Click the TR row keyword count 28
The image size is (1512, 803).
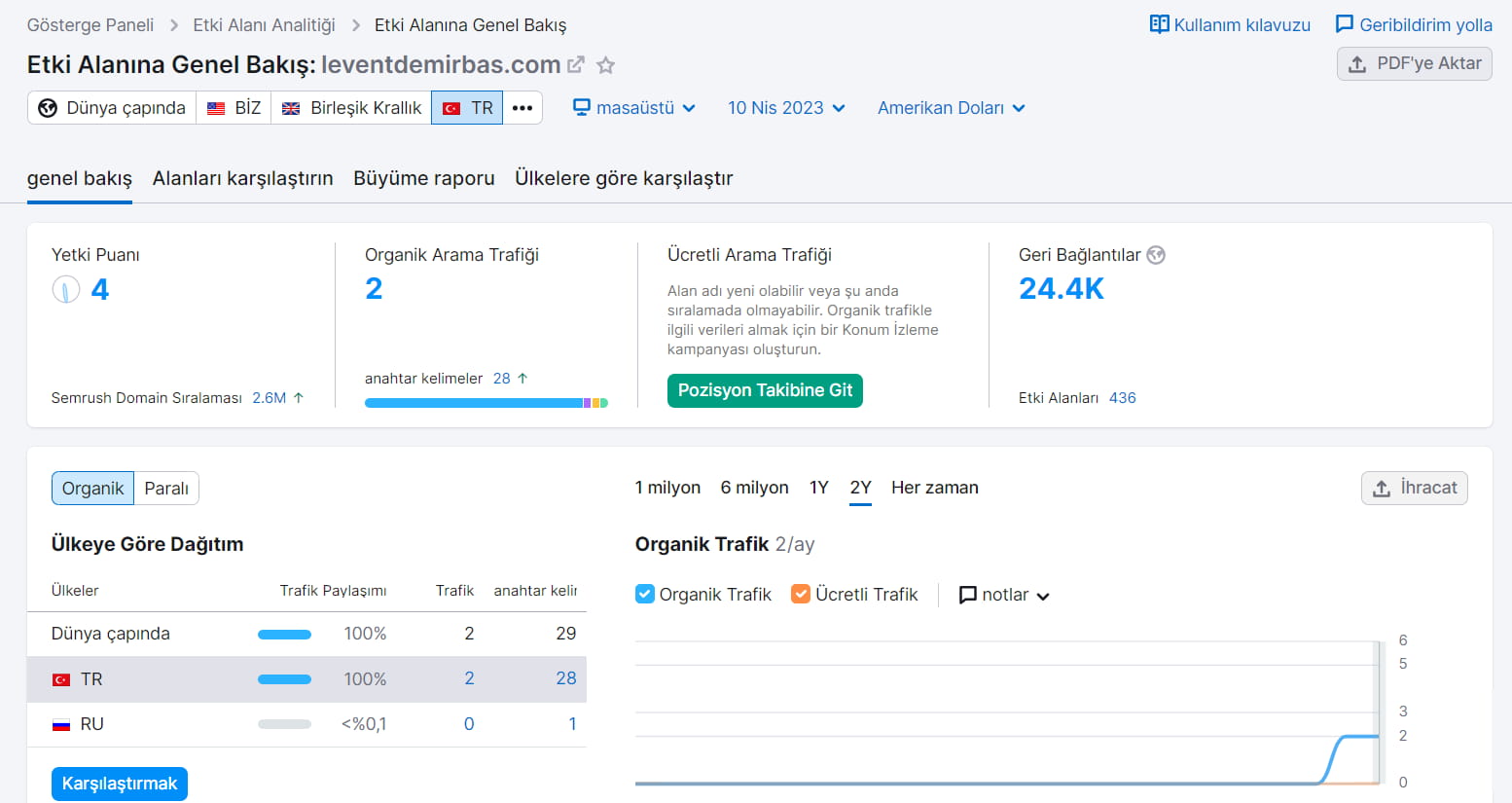tap(566, 678)
